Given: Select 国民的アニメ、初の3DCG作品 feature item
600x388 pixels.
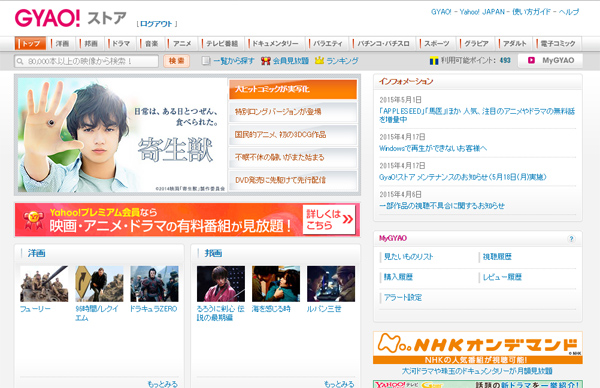Looking at the screenshot, I should pos(293,135).
